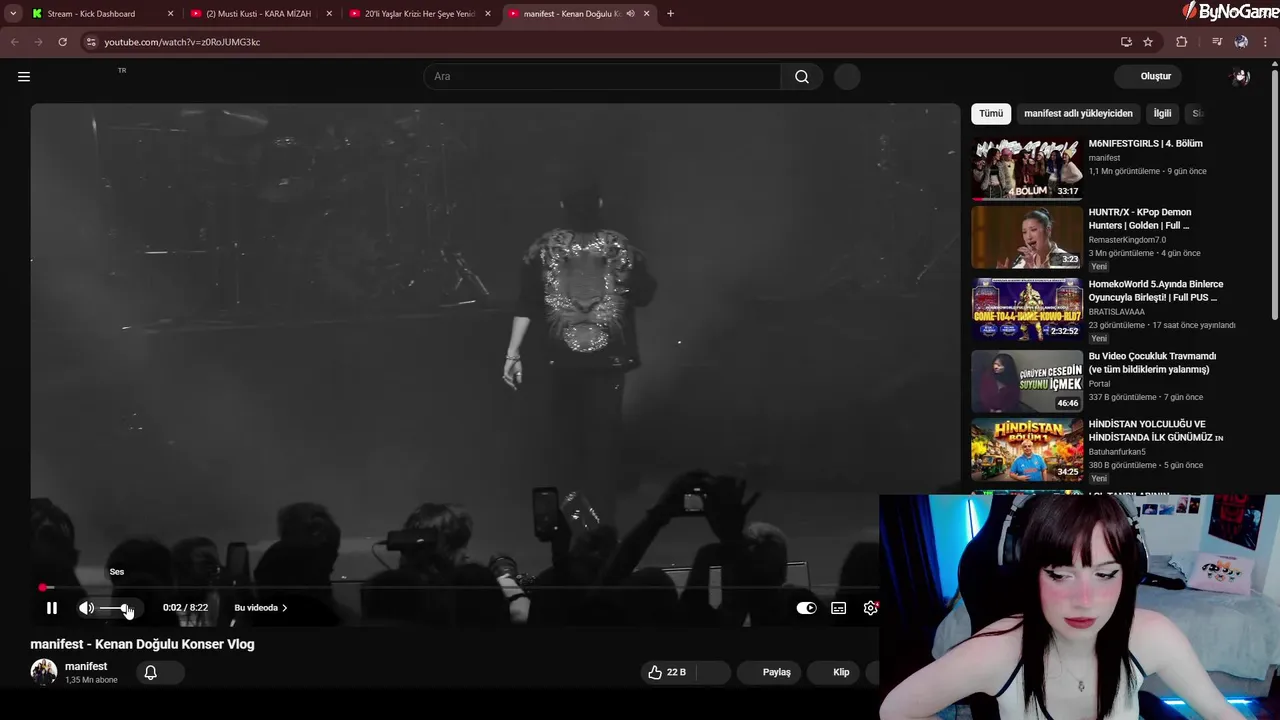1280x720 pixels.
Task: Close the manifest Kenan Doğulu tab
Action: [x=647, y=14]
